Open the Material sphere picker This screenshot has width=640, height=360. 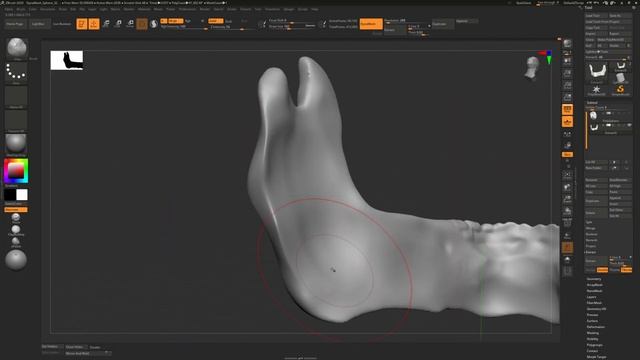(16, 144)
